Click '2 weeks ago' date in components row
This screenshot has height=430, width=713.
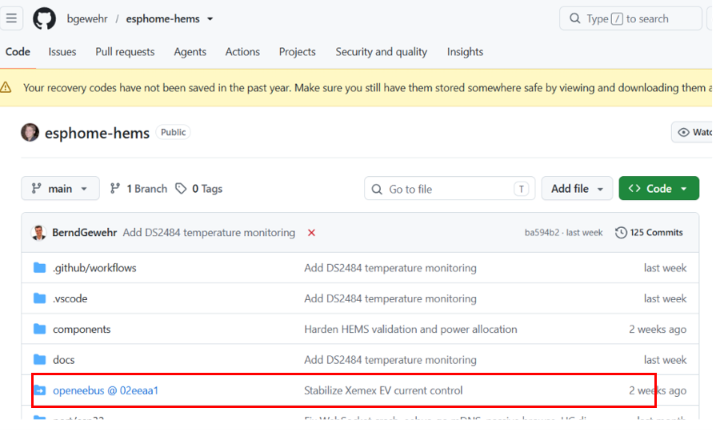pyautogui.click(x=658, y=329)
